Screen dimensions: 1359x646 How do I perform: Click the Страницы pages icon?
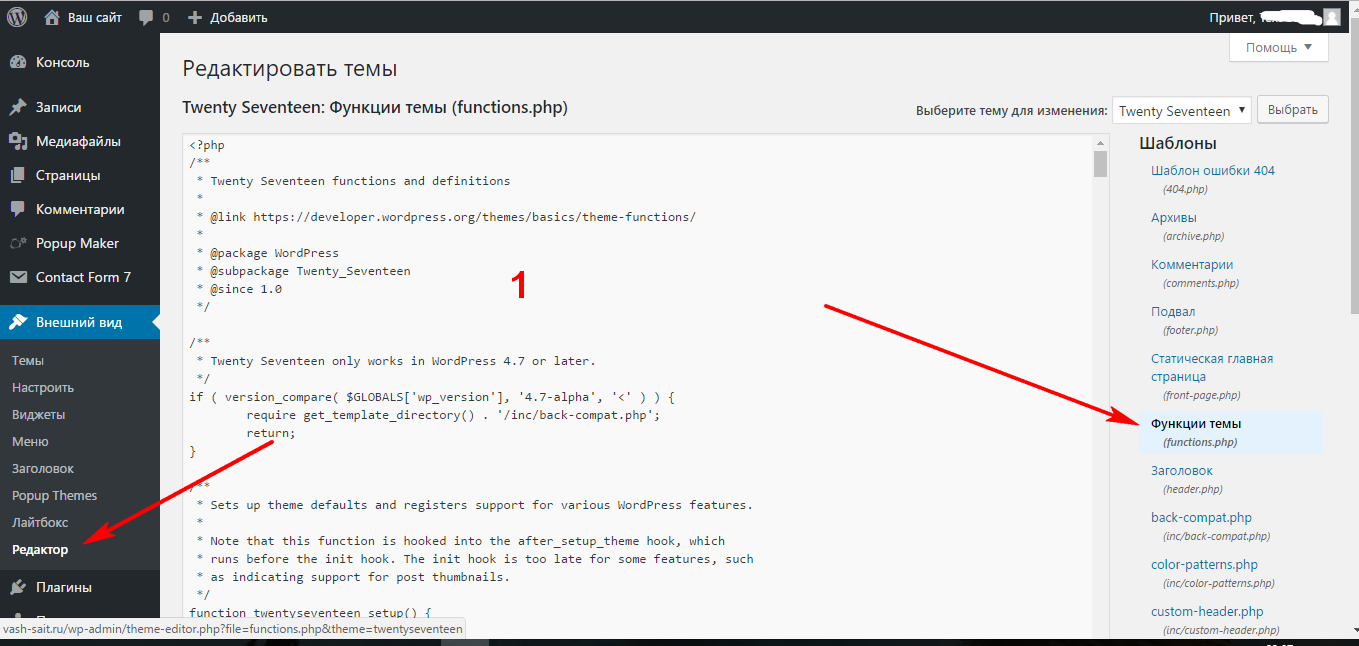[x=18, y=175]
